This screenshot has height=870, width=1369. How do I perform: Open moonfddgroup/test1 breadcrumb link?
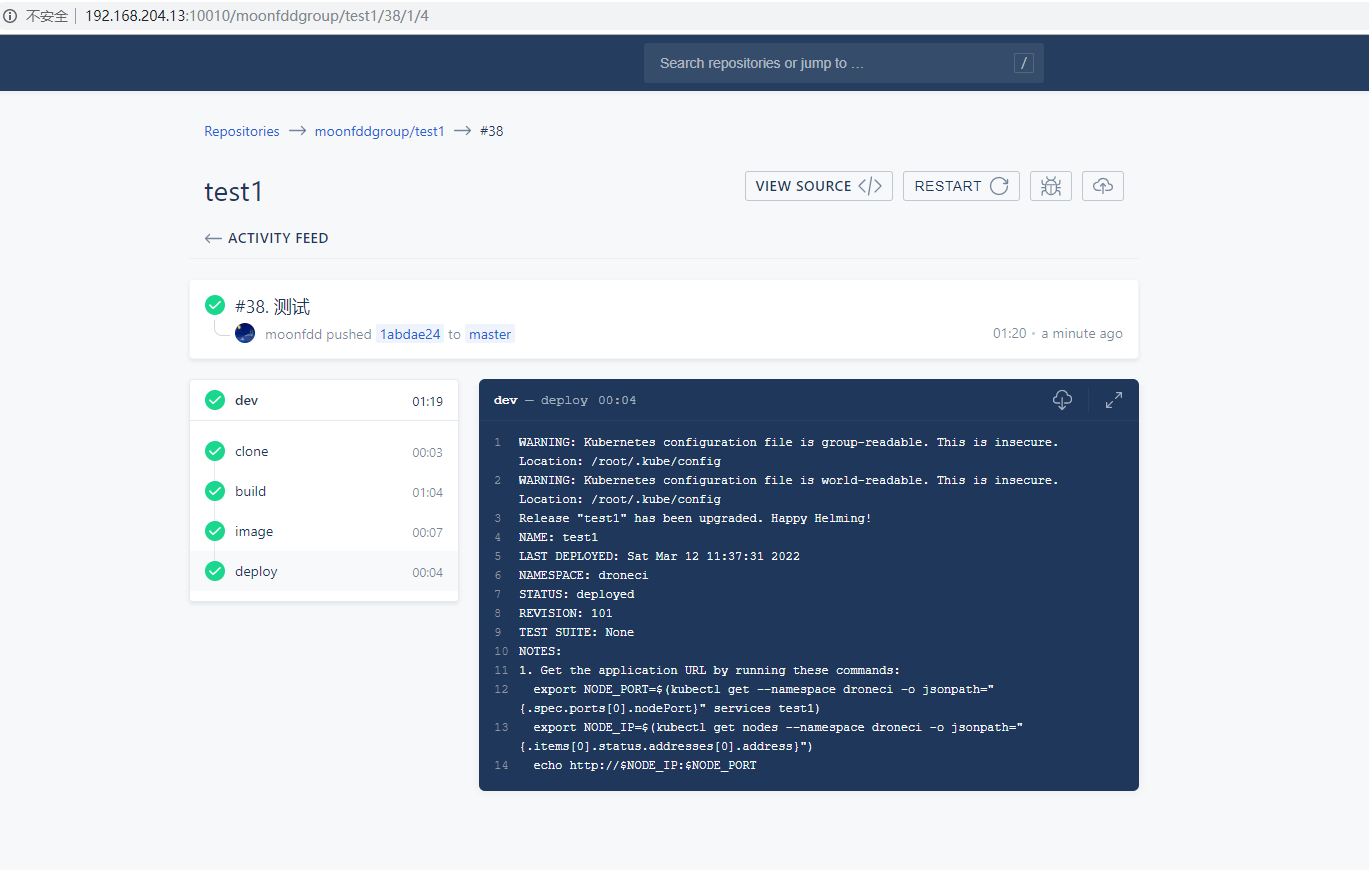pos(380,131)
